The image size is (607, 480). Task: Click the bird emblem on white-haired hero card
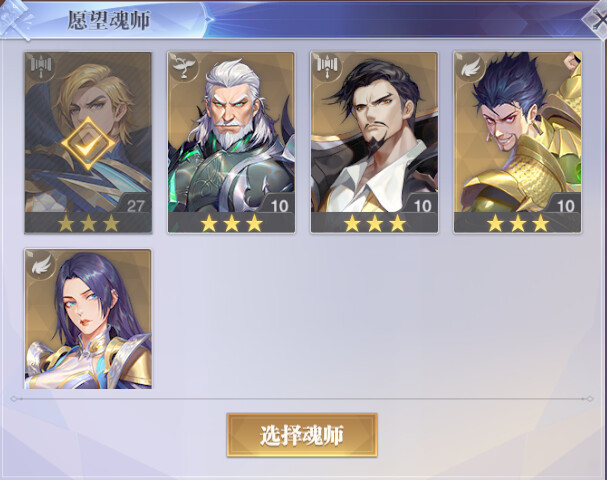tap(184, 66)
